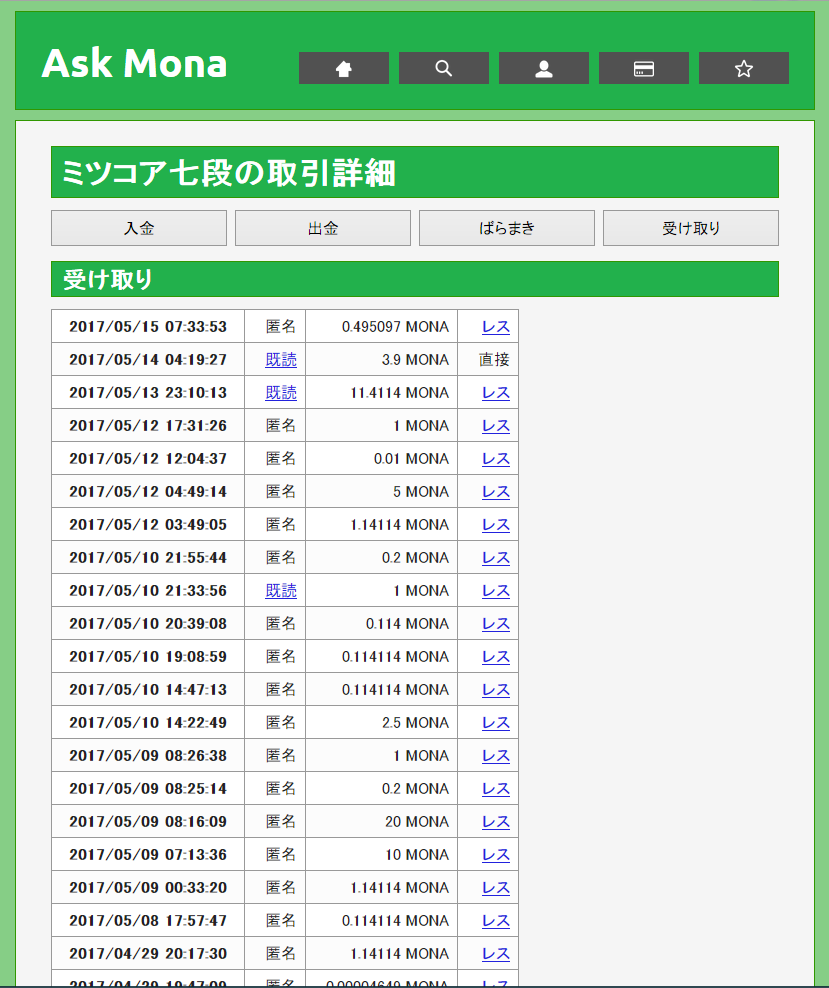
Task: Select 匿名 cell in 07:33:53 row
Action: click(281, 327)
